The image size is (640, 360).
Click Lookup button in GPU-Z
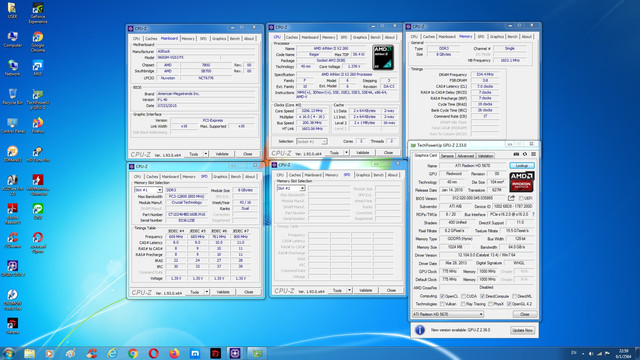coord(522,166)
